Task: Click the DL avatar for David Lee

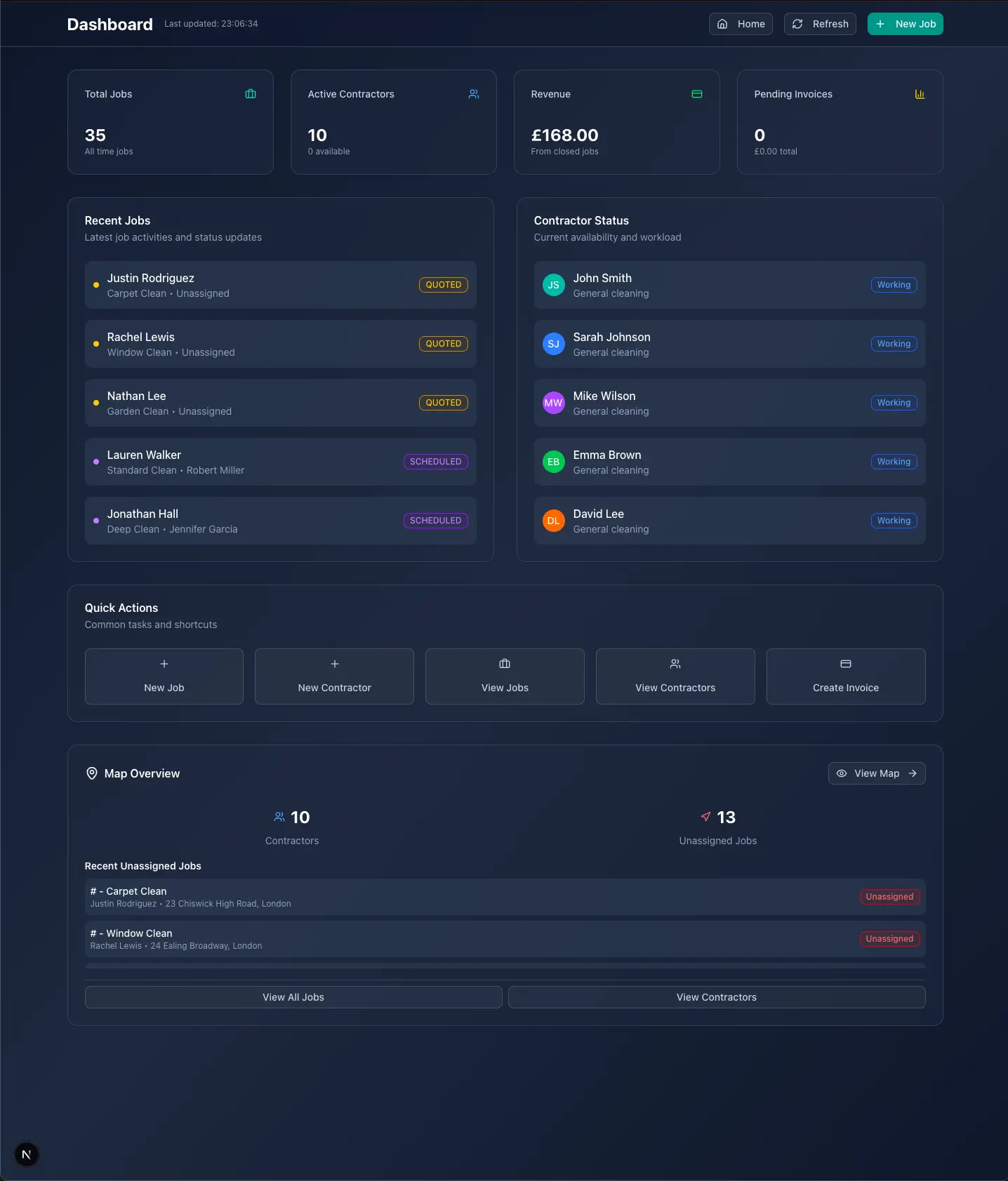Action: 554,521
